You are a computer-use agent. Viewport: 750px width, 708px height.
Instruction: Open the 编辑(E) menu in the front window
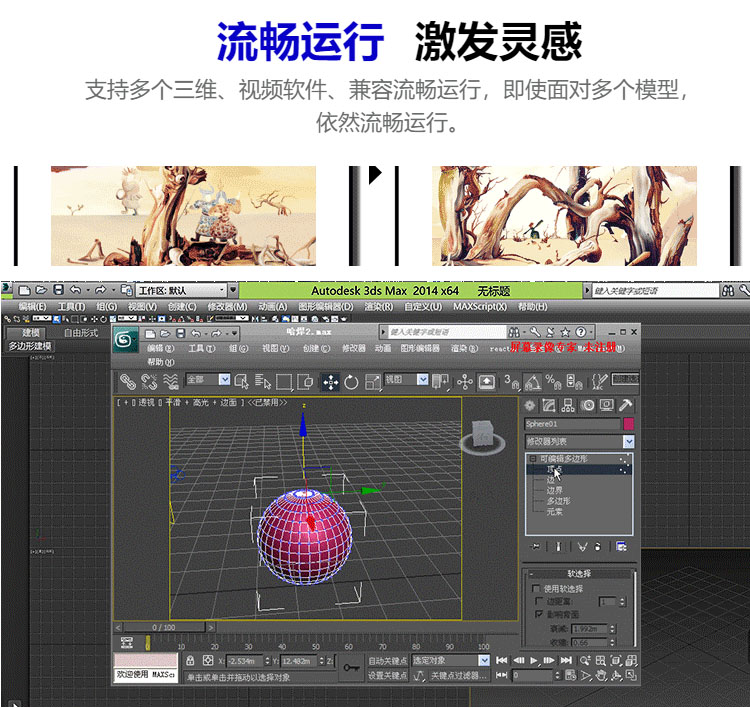pyautogui.click(x=160, y=348)
